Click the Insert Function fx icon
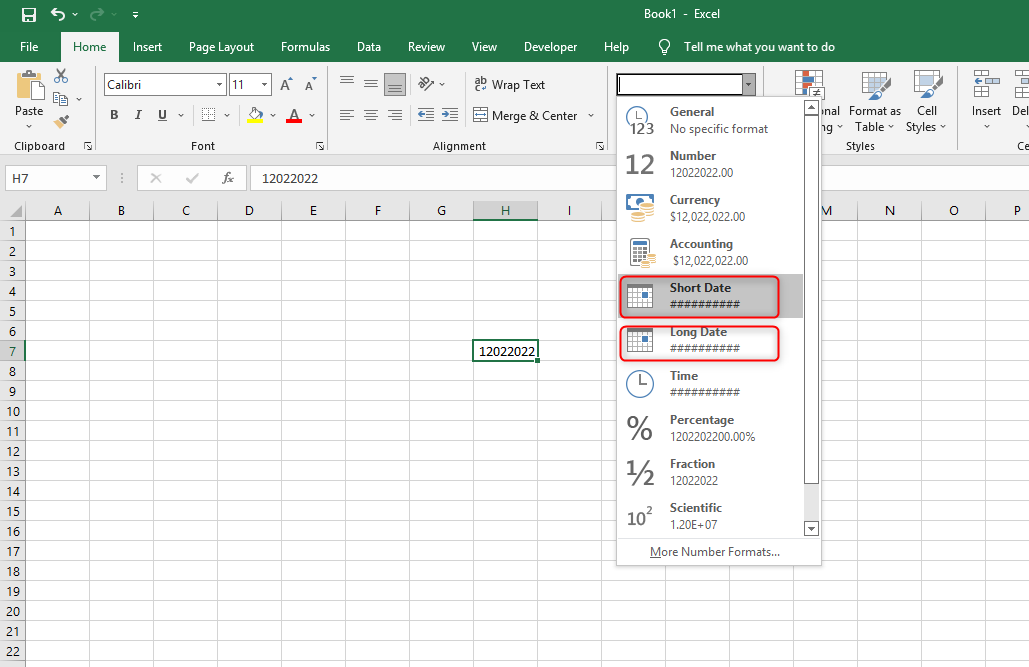The image size is (1029, 667). coord(228,178)
